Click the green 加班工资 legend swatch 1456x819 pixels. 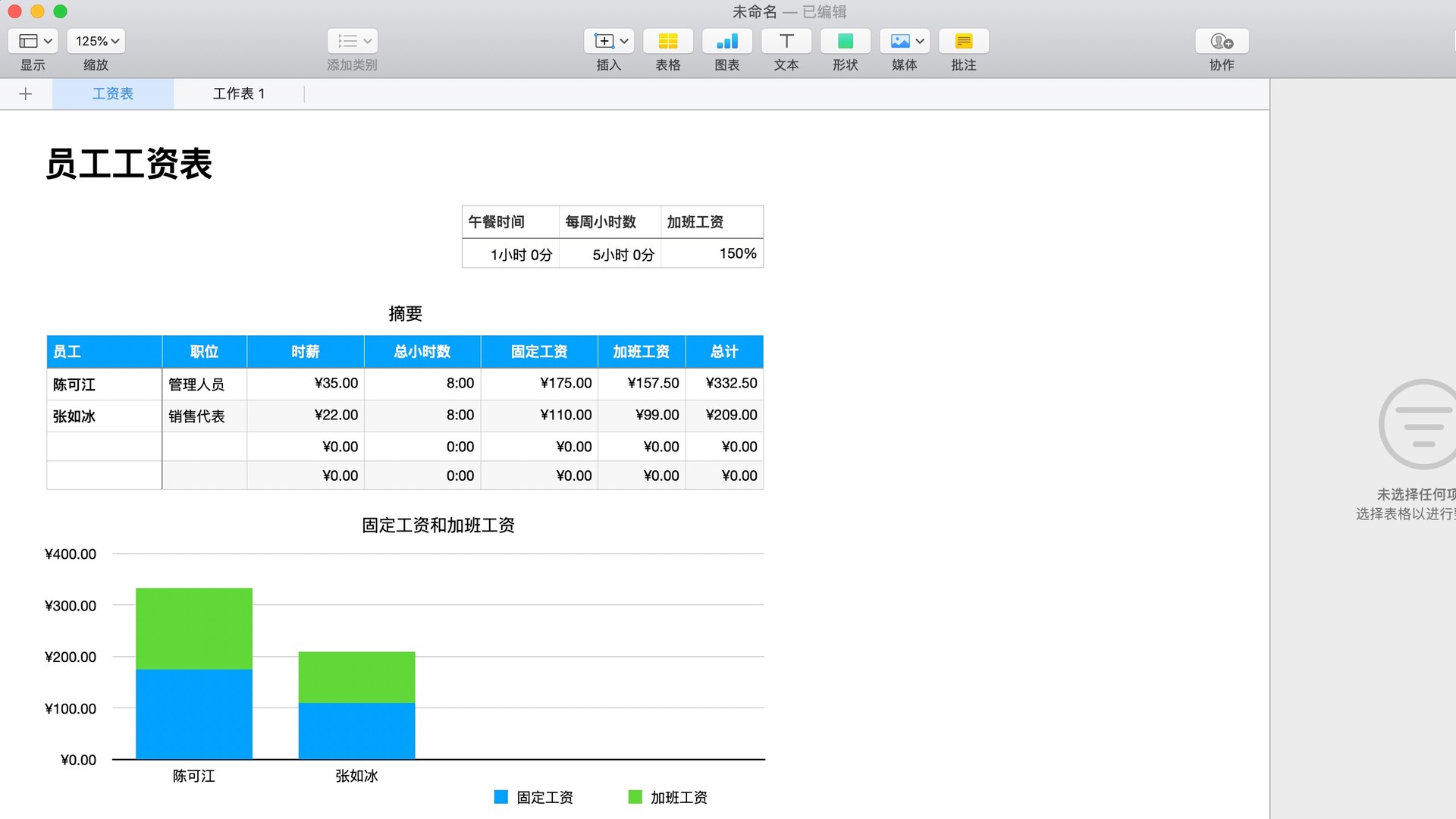(x=634, y=797)
